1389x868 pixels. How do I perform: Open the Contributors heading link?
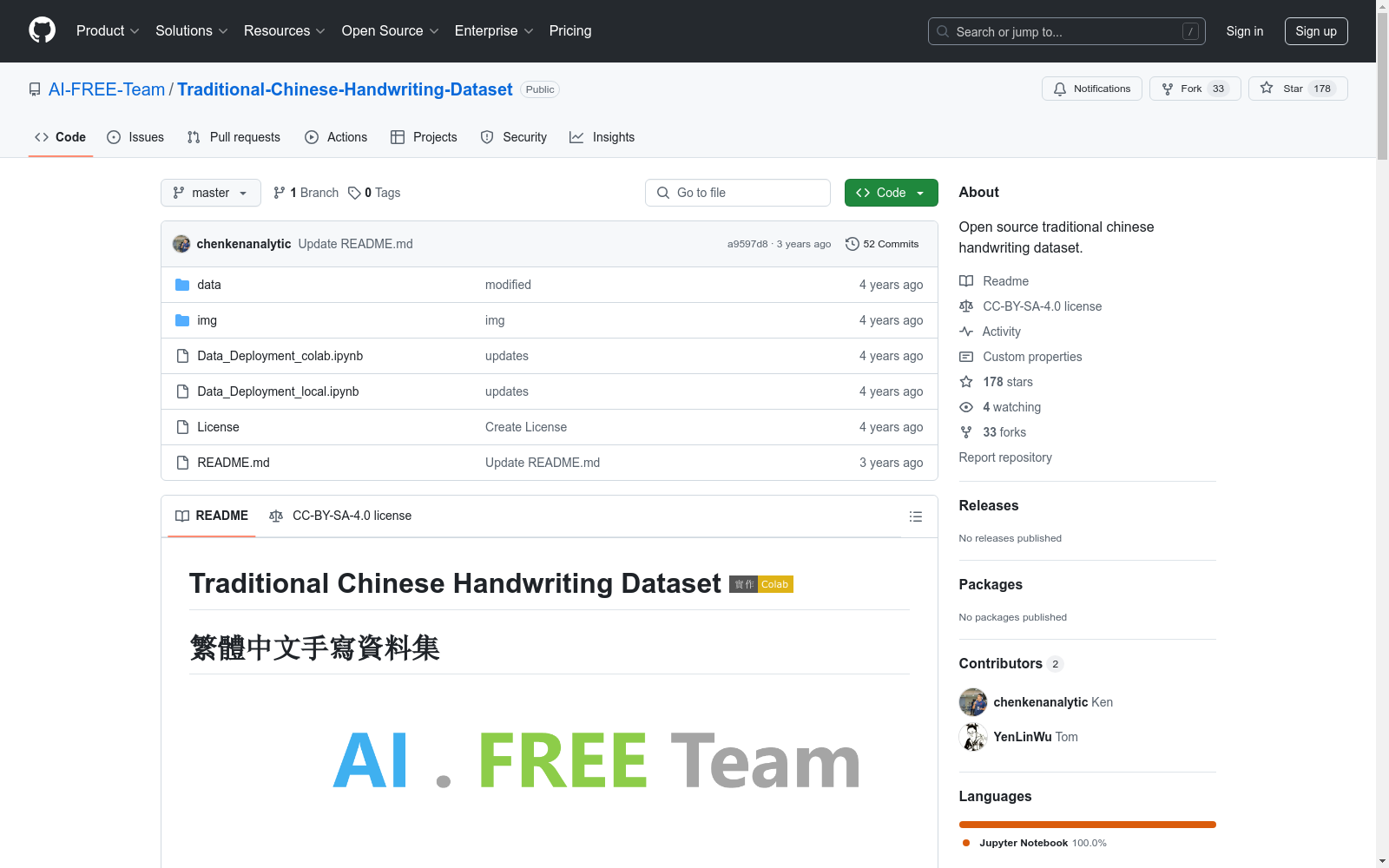point(1011,664)
